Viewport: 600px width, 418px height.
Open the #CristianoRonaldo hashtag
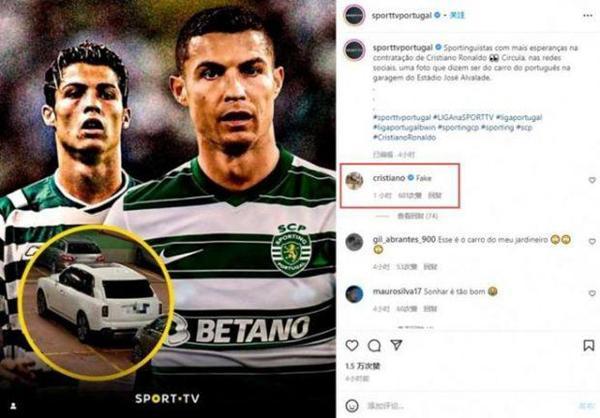click(404, 137)
